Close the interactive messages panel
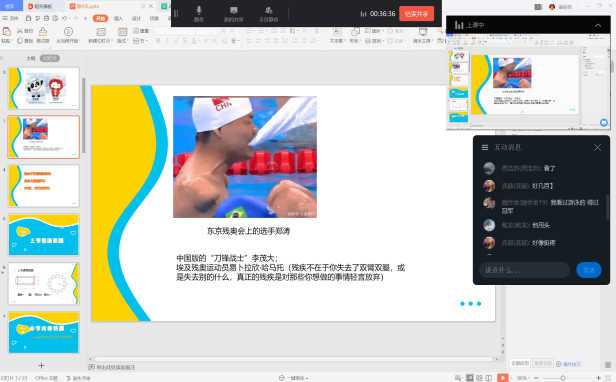The image size is (616, 382). pos(598,147)
